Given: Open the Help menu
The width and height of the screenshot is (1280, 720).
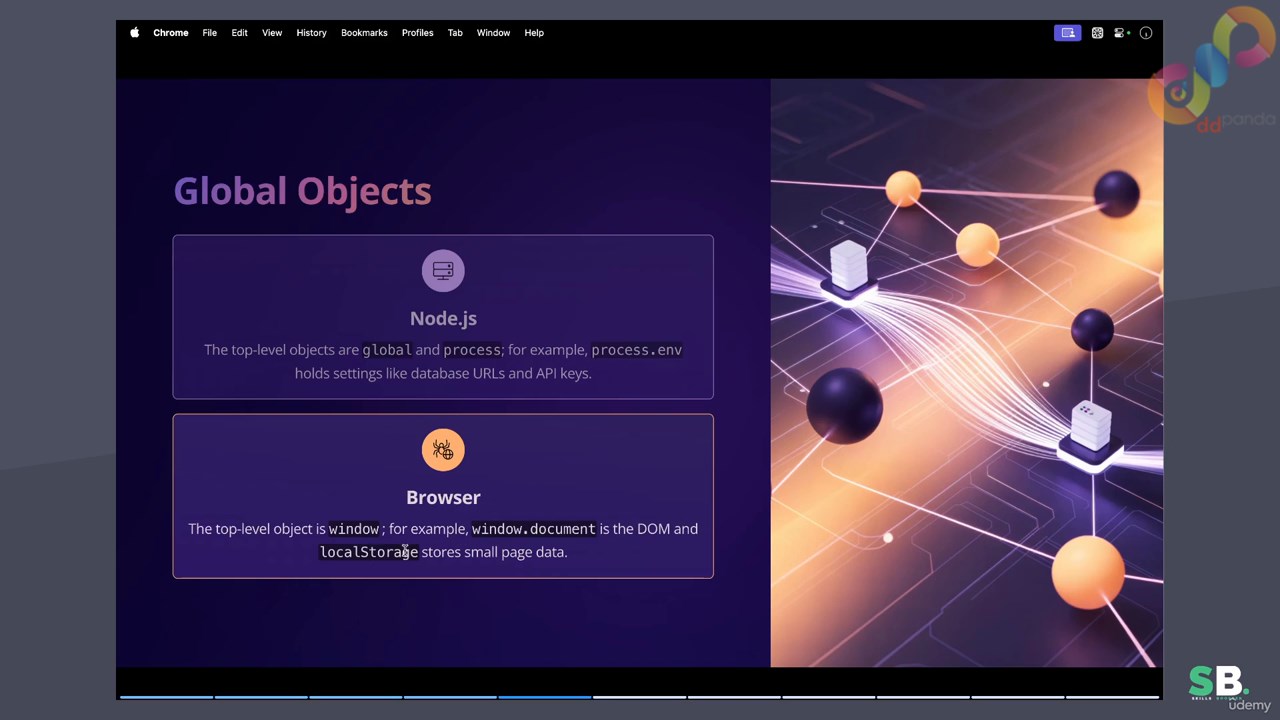Looking at the screenshot, I should click(534, 33).
